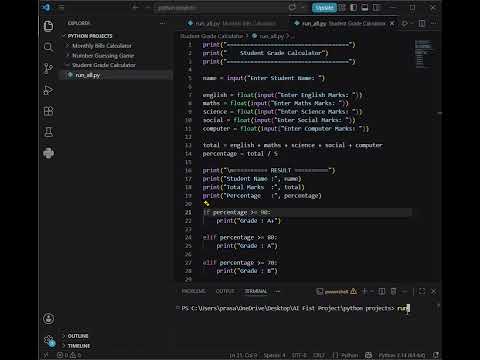This screenshot has width=480, height=360.
Task: Open the Testing flask view
Action: pos(48,132)
